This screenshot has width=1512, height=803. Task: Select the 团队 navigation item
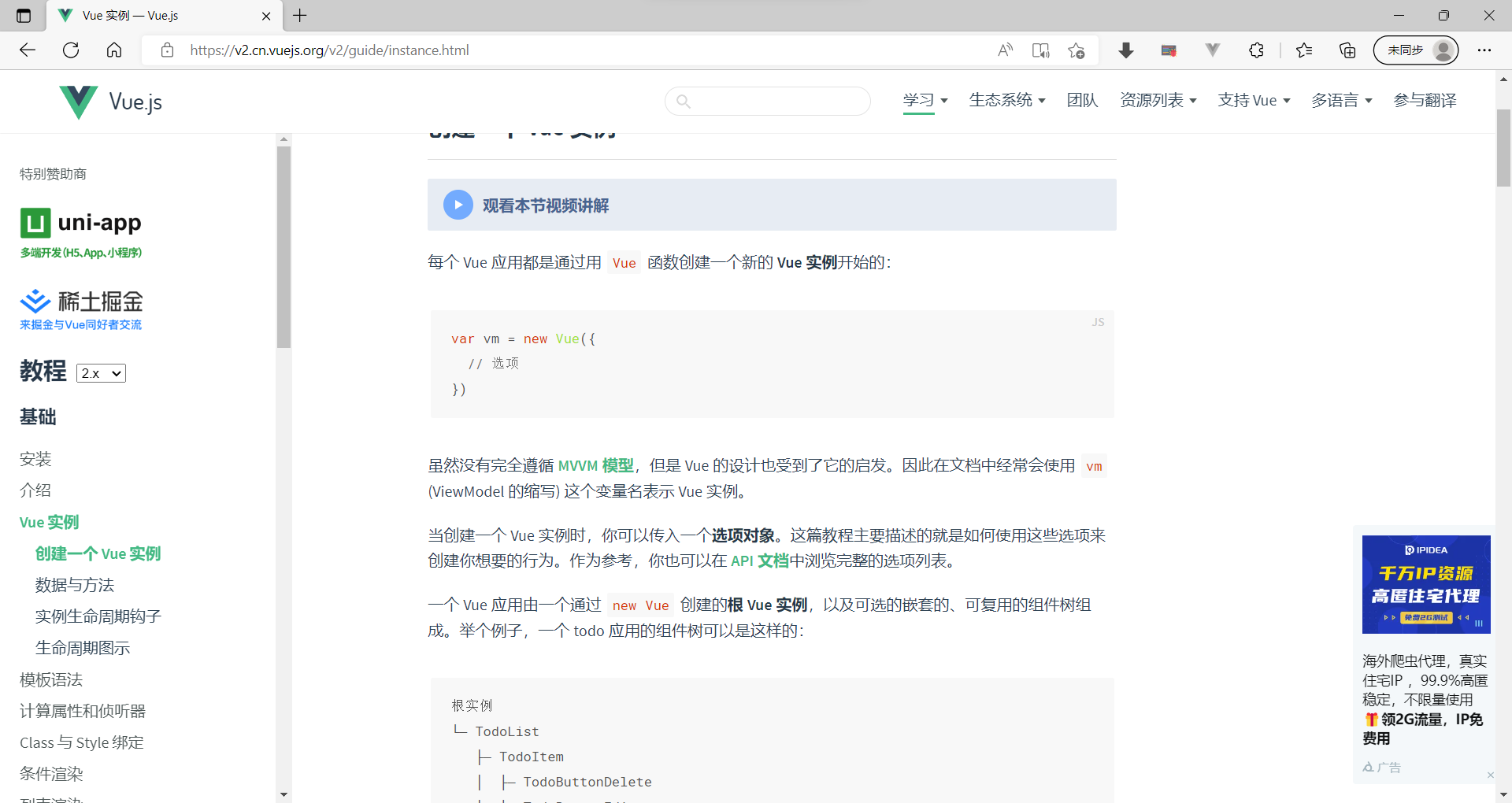[x=1081, y=100]
